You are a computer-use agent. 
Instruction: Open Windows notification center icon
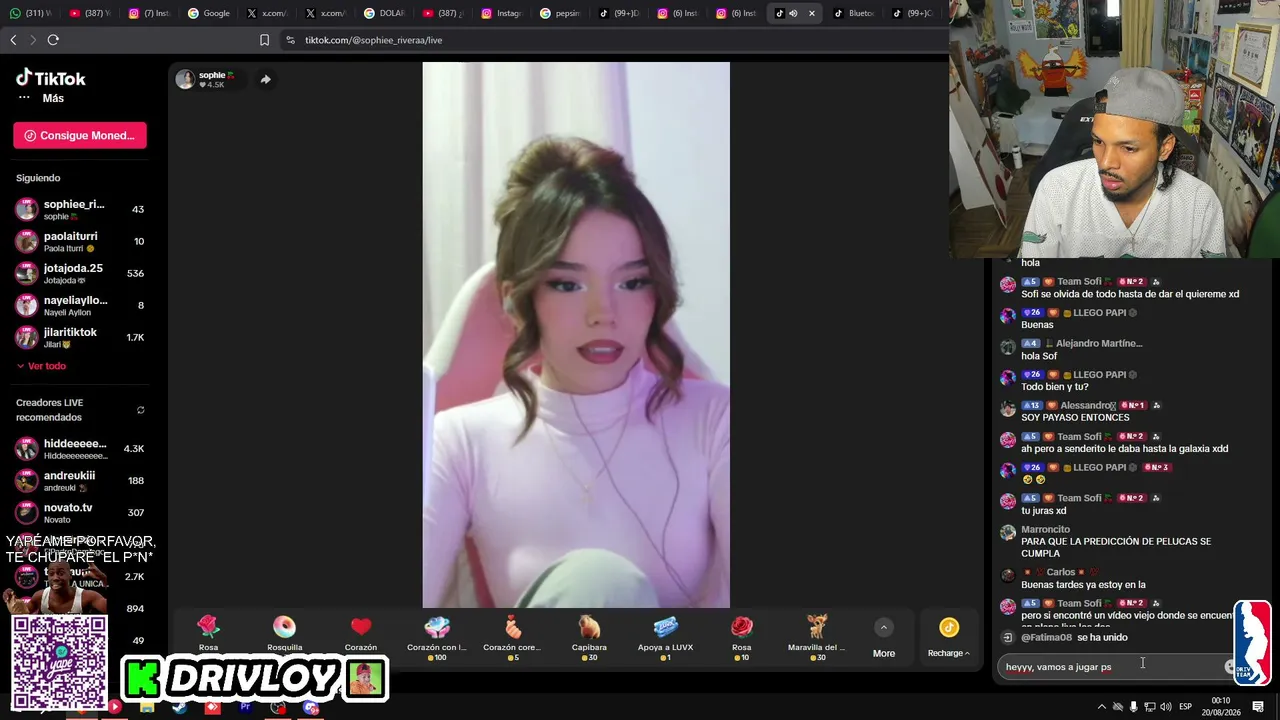(x=1258, y=707)
